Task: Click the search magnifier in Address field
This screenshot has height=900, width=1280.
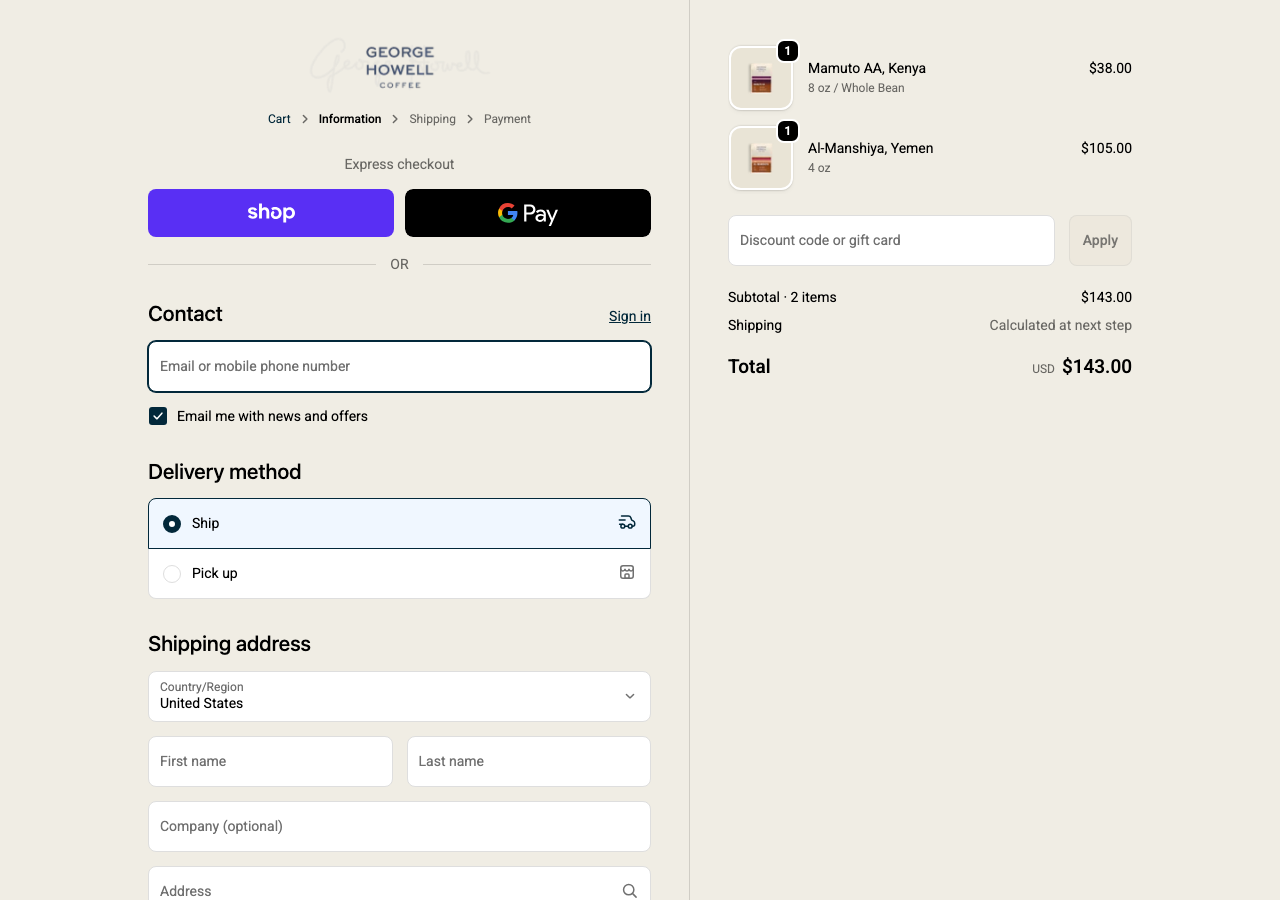Action: pos(629,890)
